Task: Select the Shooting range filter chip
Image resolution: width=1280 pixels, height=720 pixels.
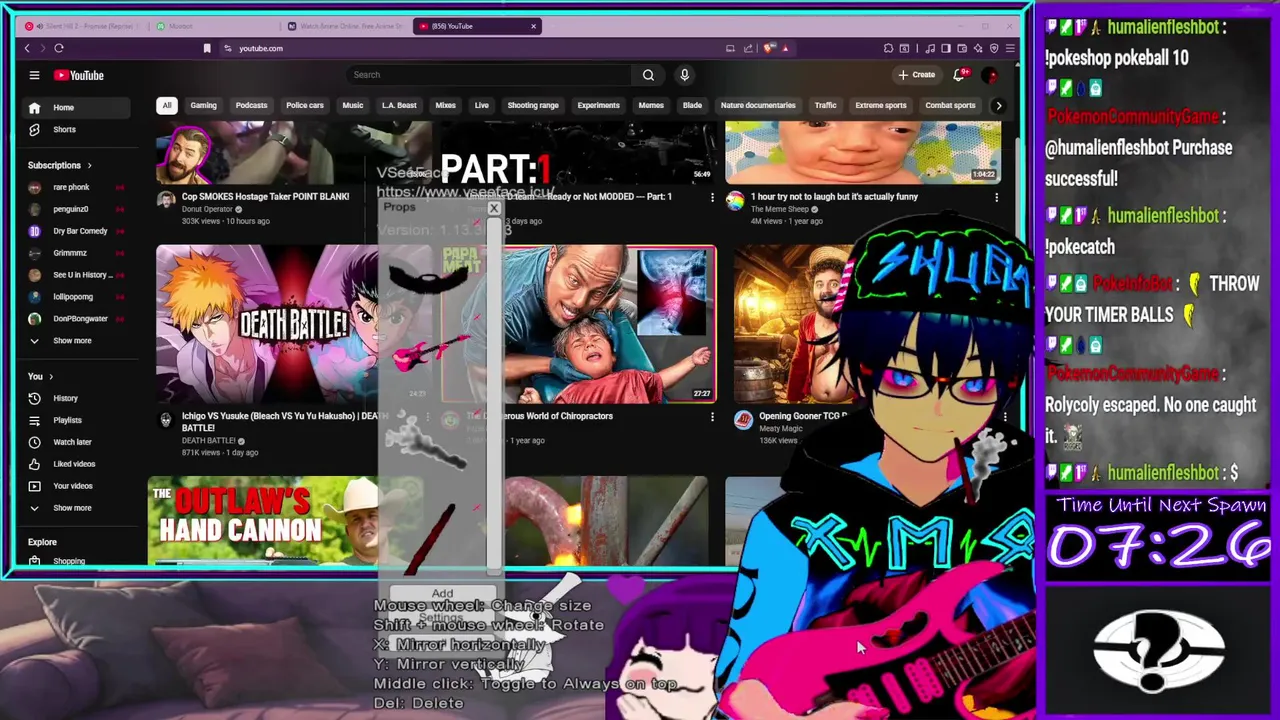Action: pos(533,105)
